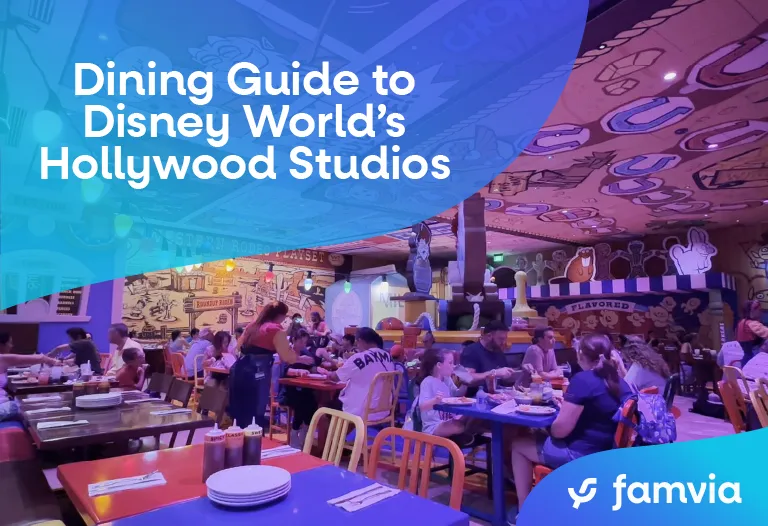Click the famvia wordmark text
Viewport: 768px width, 526px height.
point(677,491)
